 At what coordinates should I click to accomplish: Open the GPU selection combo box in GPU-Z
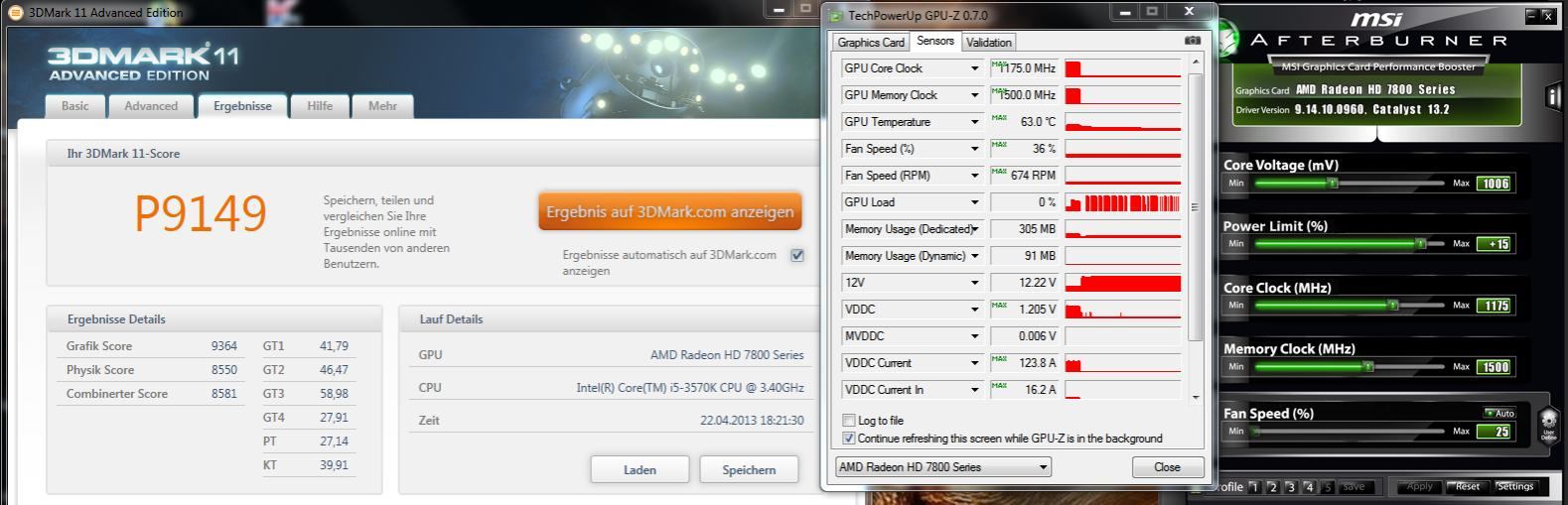pyautogui.click(x=943, y=467)
